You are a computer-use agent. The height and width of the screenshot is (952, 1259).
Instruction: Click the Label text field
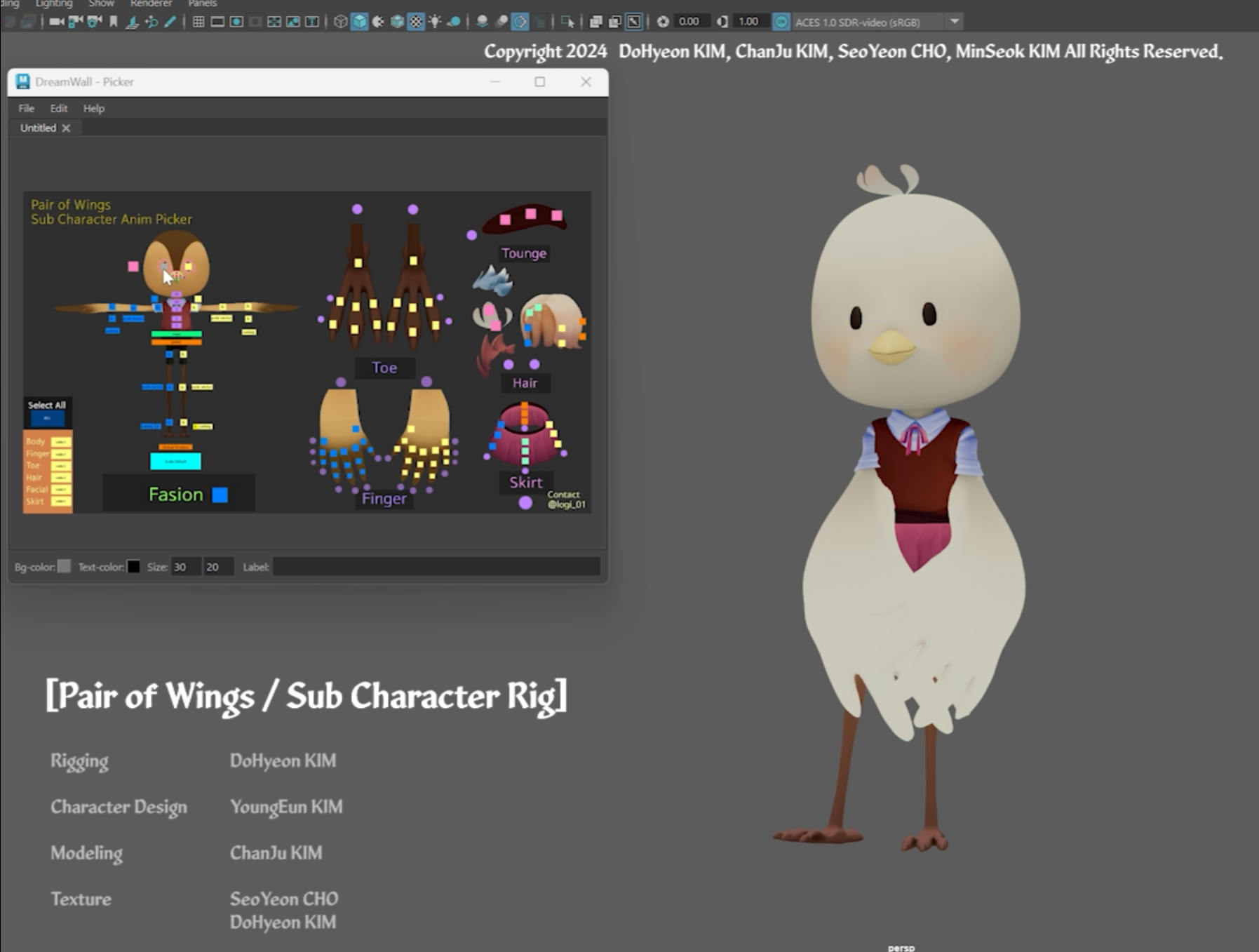click(436, 567)
